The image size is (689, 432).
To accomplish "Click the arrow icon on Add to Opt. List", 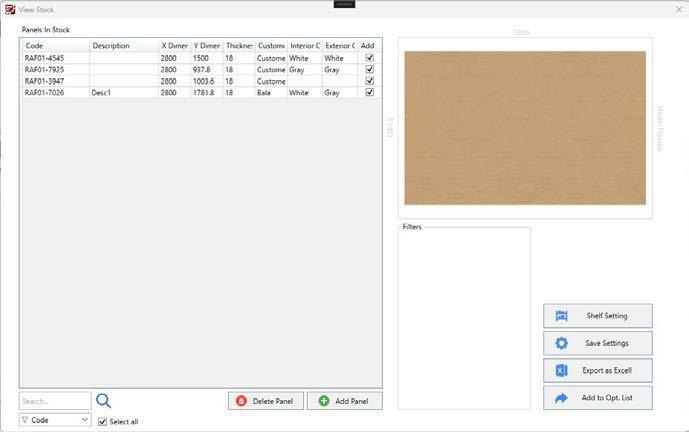I will pos(561,398).
